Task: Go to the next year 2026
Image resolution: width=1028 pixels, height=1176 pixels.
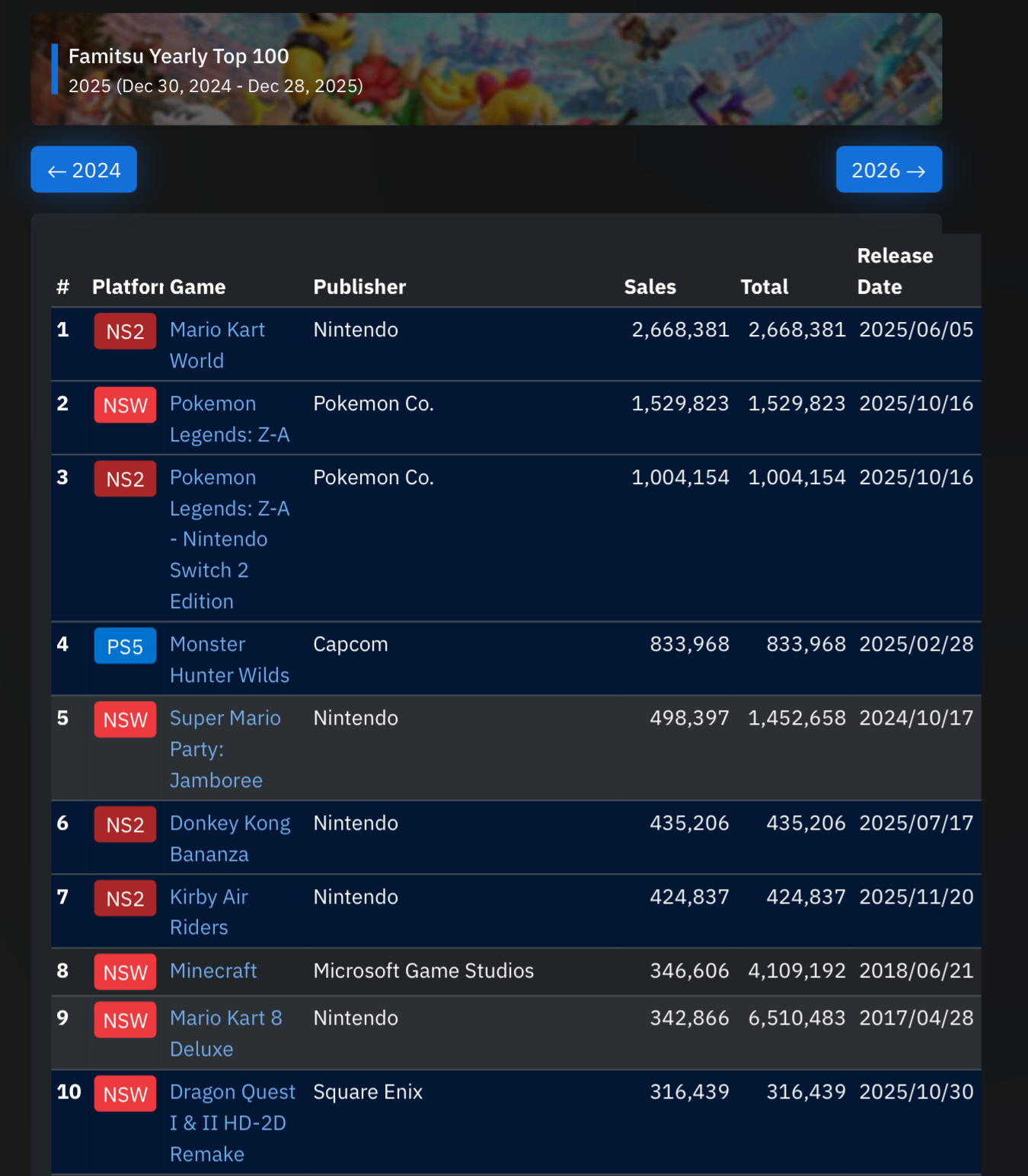Action: (x=889, y=170)
